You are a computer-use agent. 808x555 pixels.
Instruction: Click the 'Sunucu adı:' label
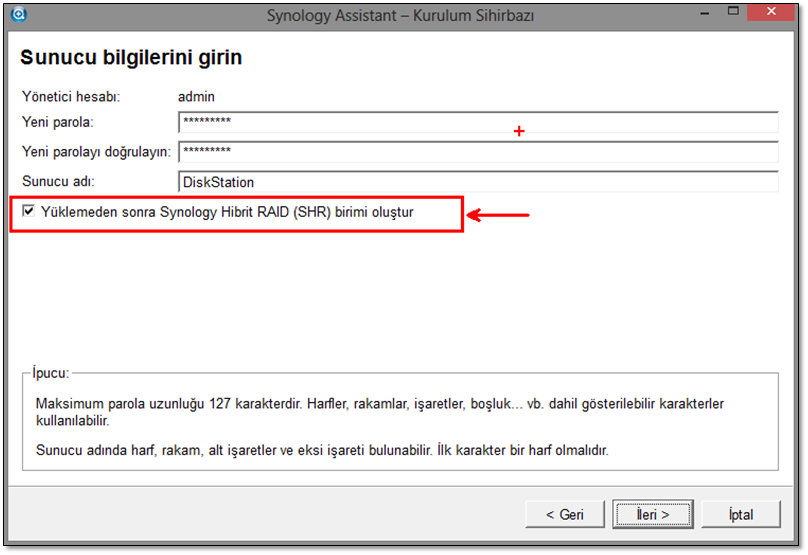(x=58, y=181)
